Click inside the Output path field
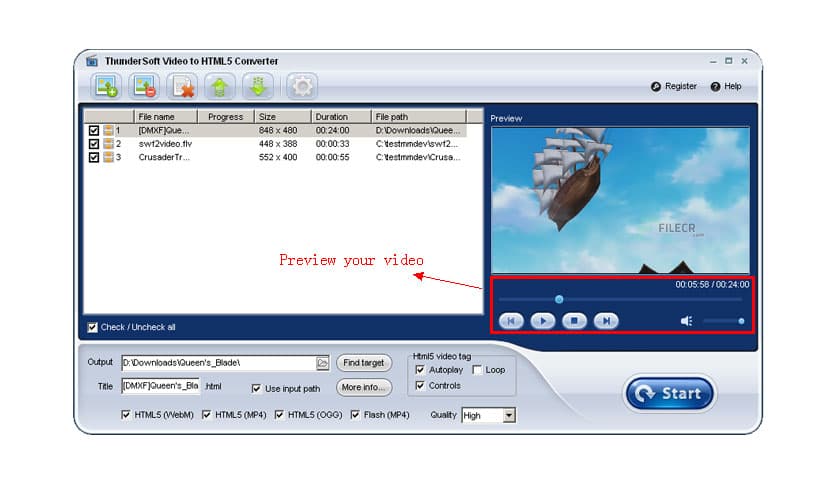 pos(219,363)
